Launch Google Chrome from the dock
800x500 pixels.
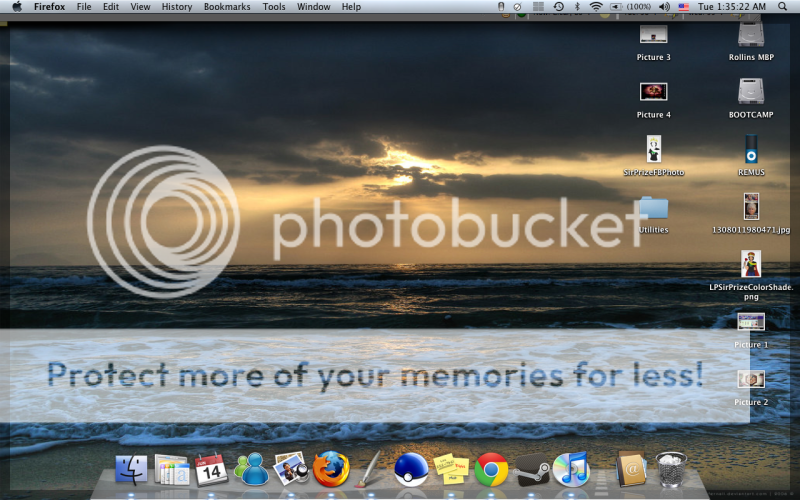(x=490, y=468)
